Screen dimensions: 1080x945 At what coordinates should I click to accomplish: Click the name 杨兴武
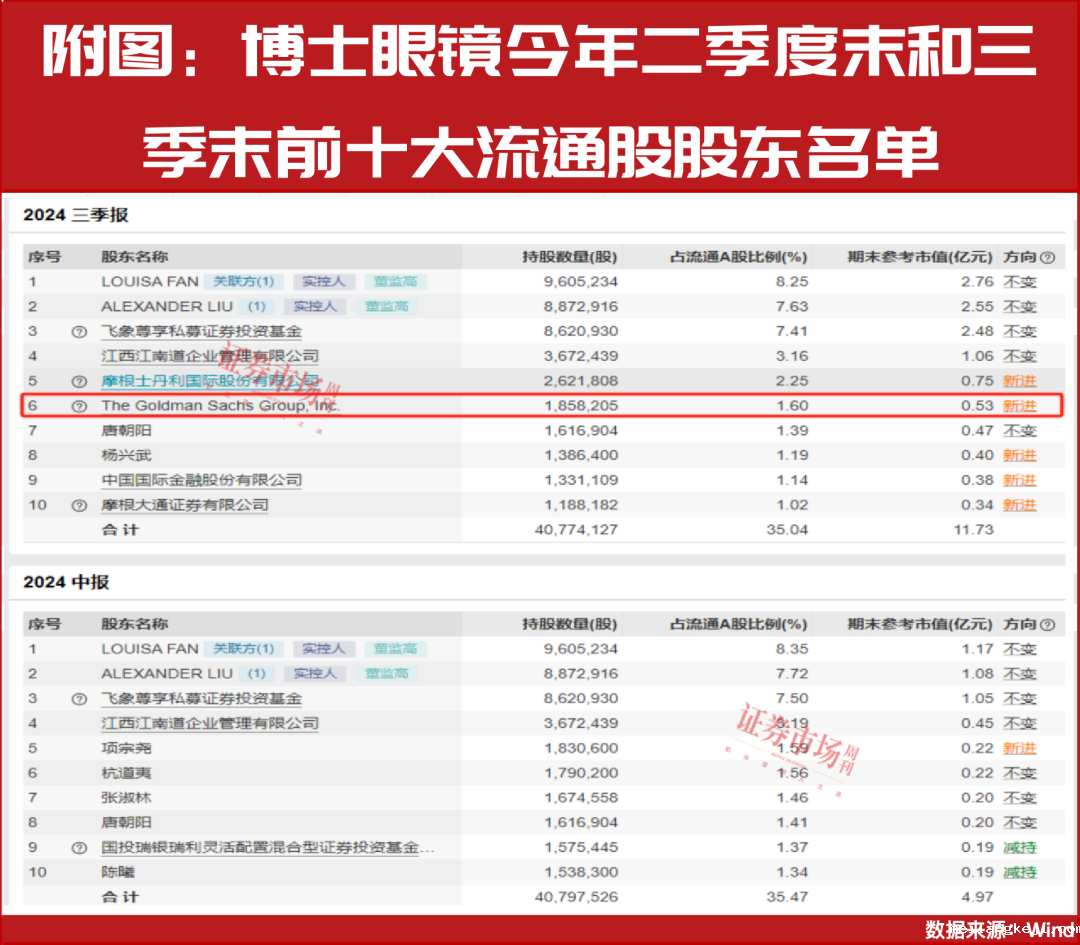coord(126,455)
